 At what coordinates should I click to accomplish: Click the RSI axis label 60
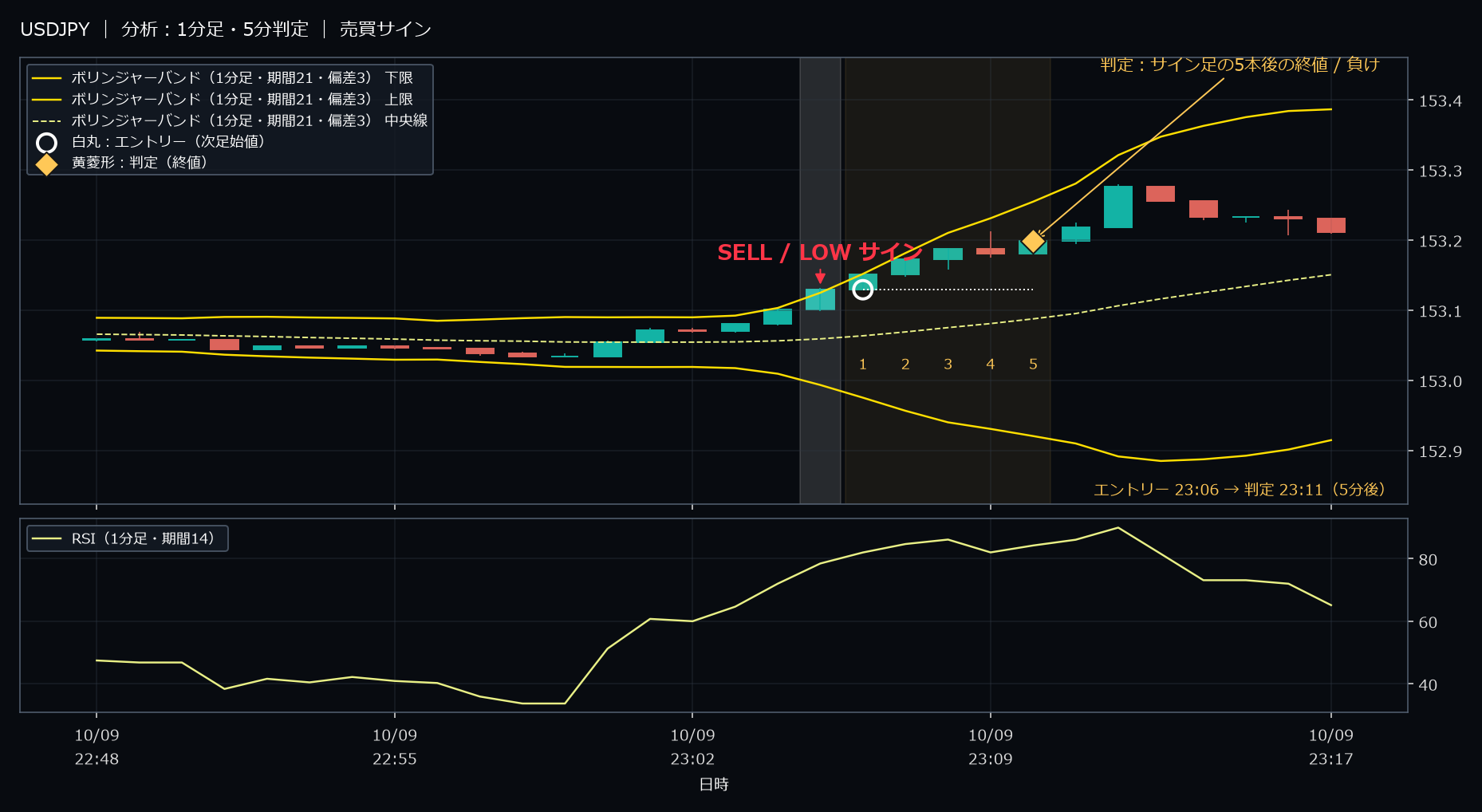pos(1428,623)
